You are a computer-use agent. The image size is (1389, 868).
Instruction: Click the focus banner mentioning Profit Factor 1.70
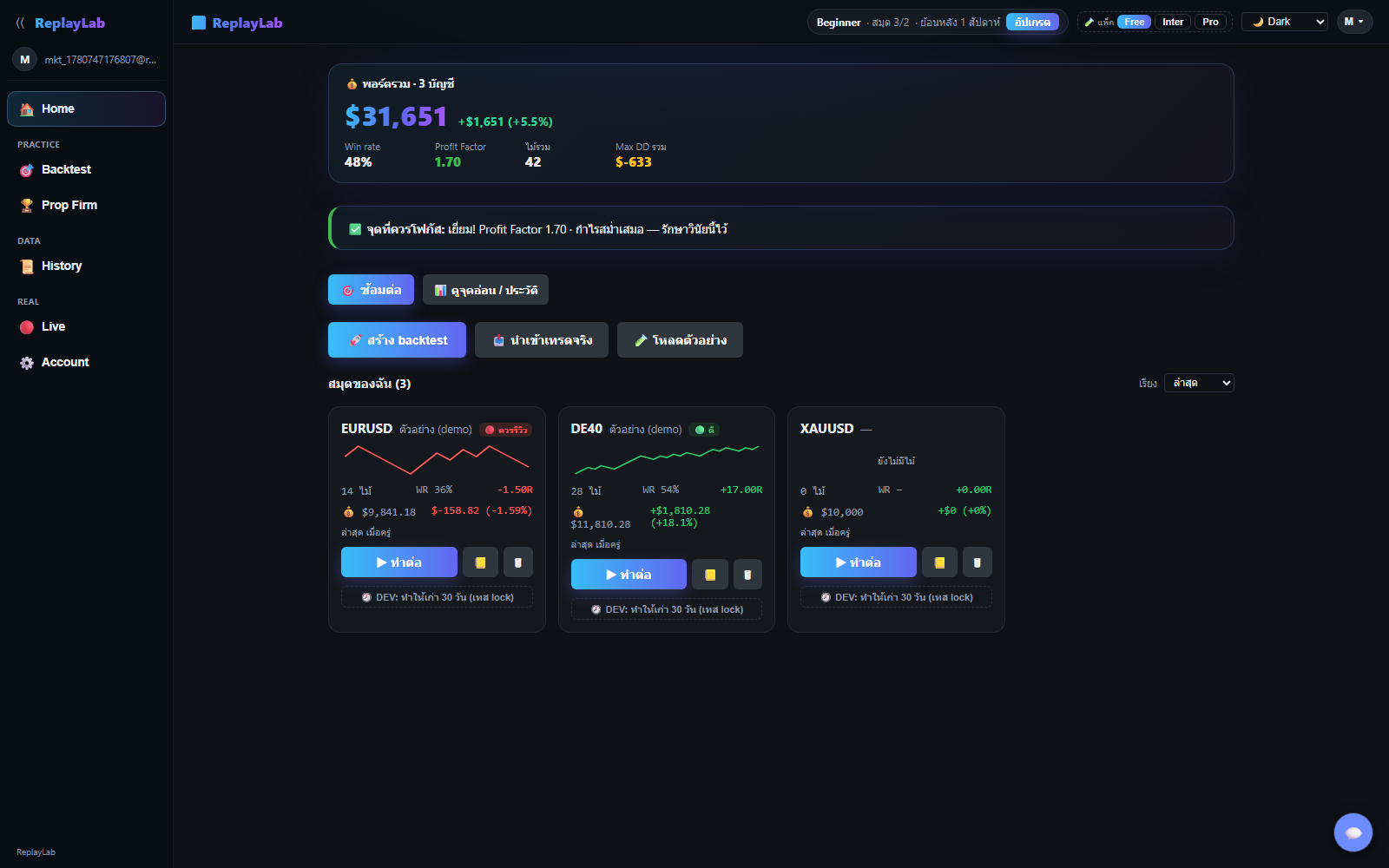[781, 228]
